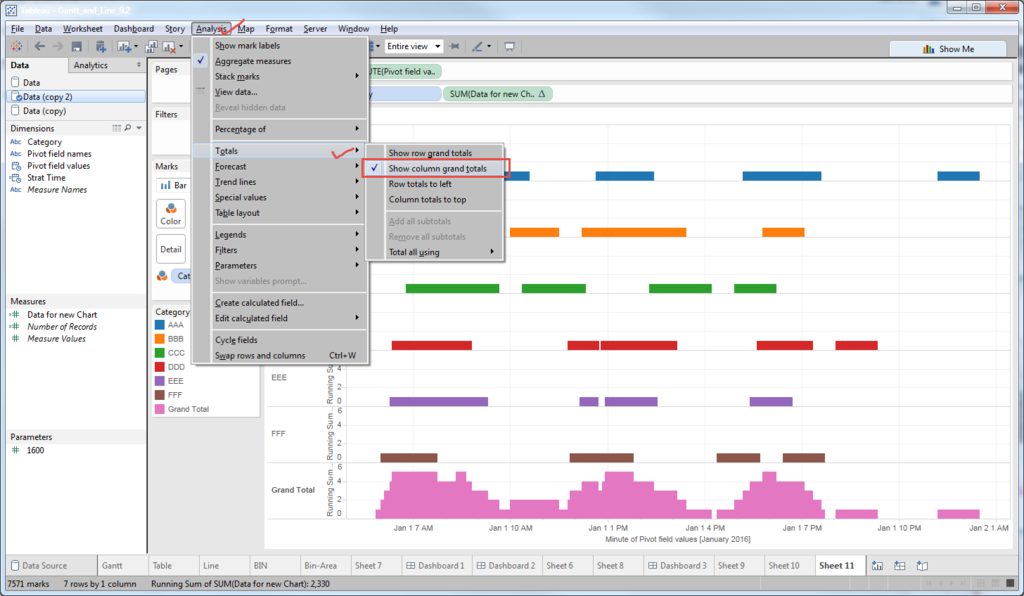Click the New Worksheet toolbar icon
The width and height of the screenshot is (1024, 596).
tap(124, 46)
